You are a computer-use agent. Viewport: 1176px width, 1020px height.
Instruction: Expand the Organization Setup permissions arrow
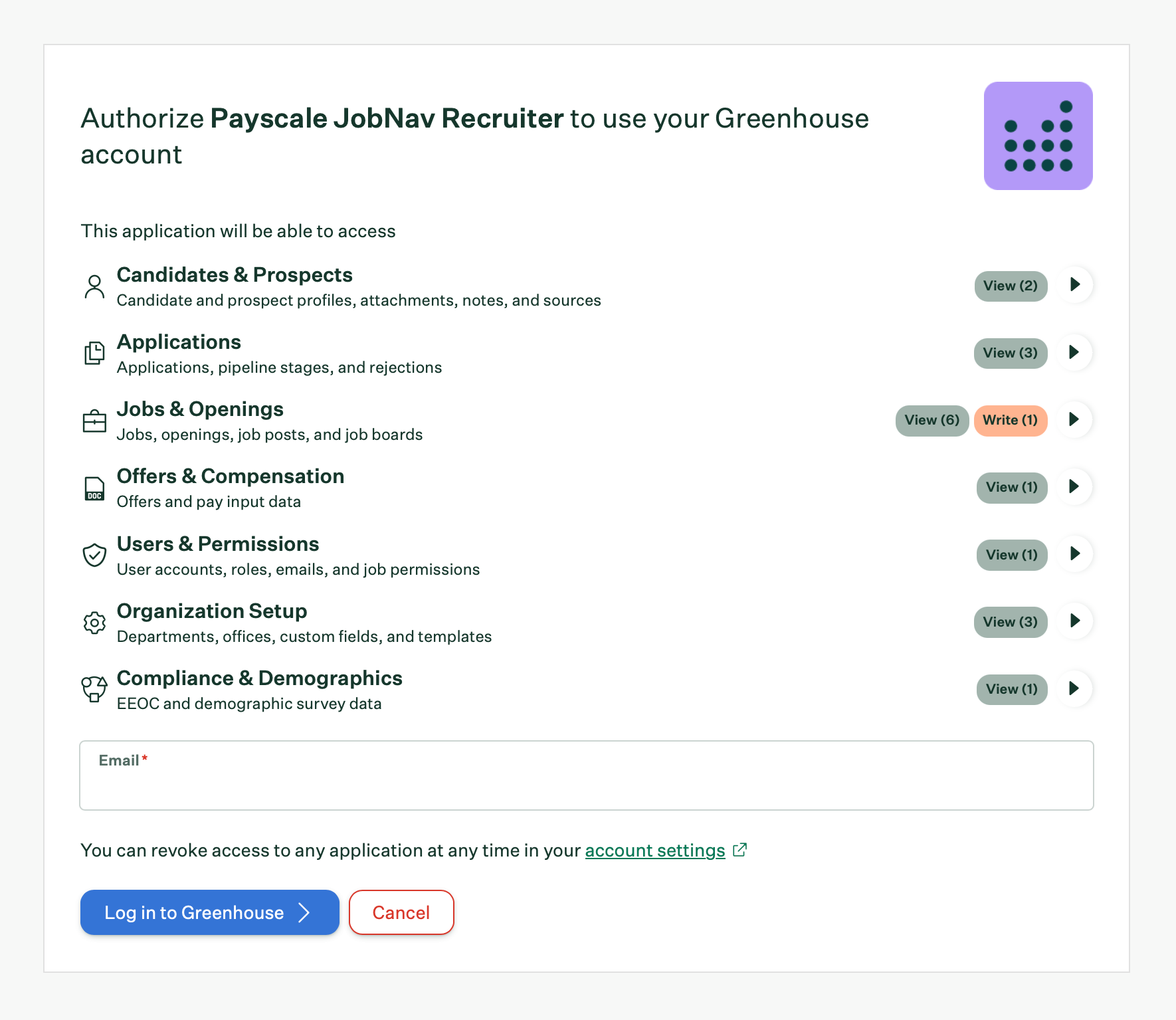point(1074,621)
